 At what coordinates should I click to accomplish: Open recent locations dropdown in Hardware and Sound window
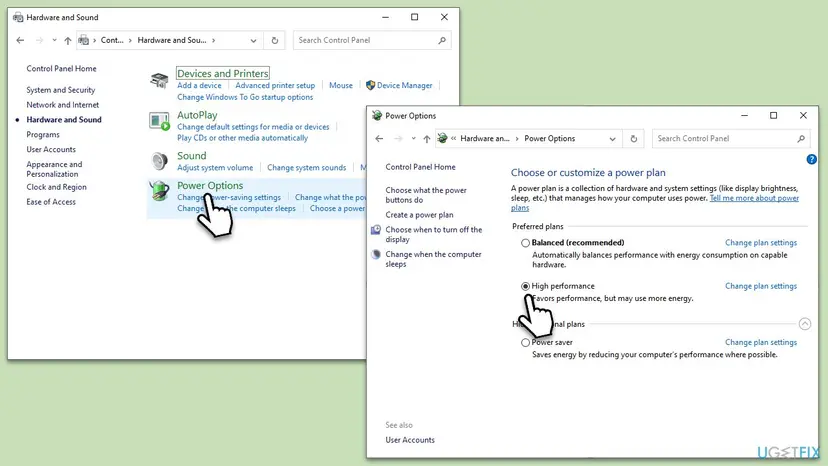coord(54,40)
